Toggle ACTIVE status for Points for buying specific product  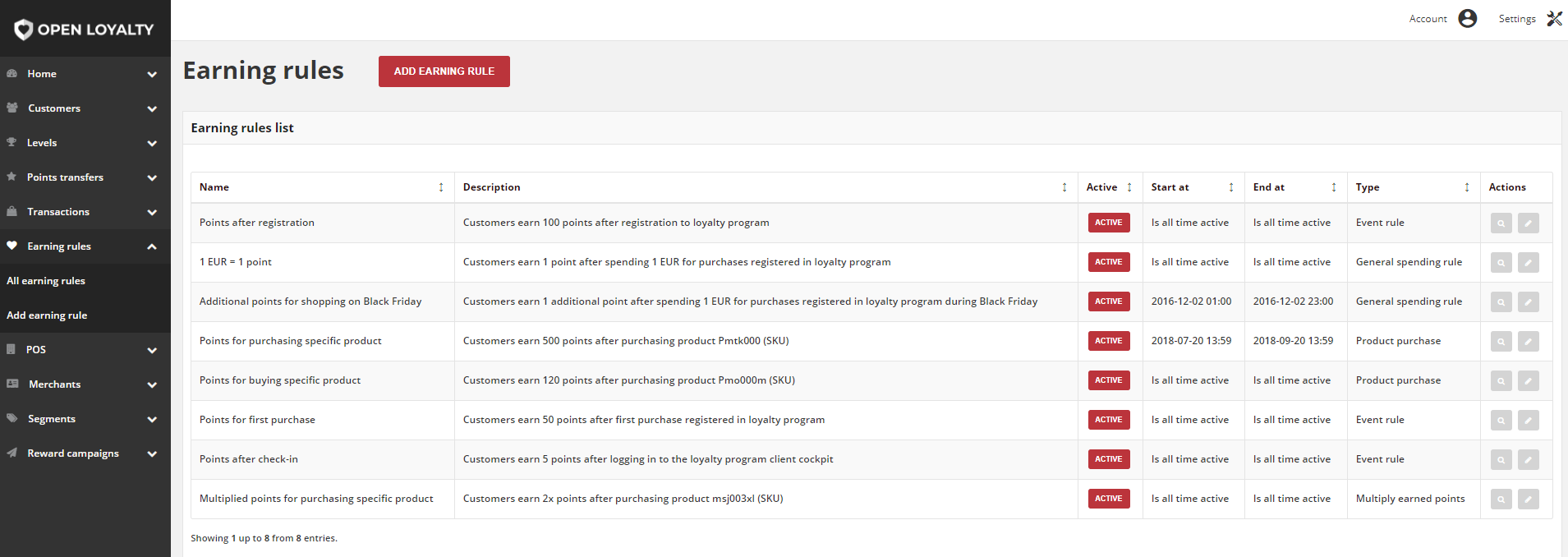pyautogui.click(x=1109, y=380)
